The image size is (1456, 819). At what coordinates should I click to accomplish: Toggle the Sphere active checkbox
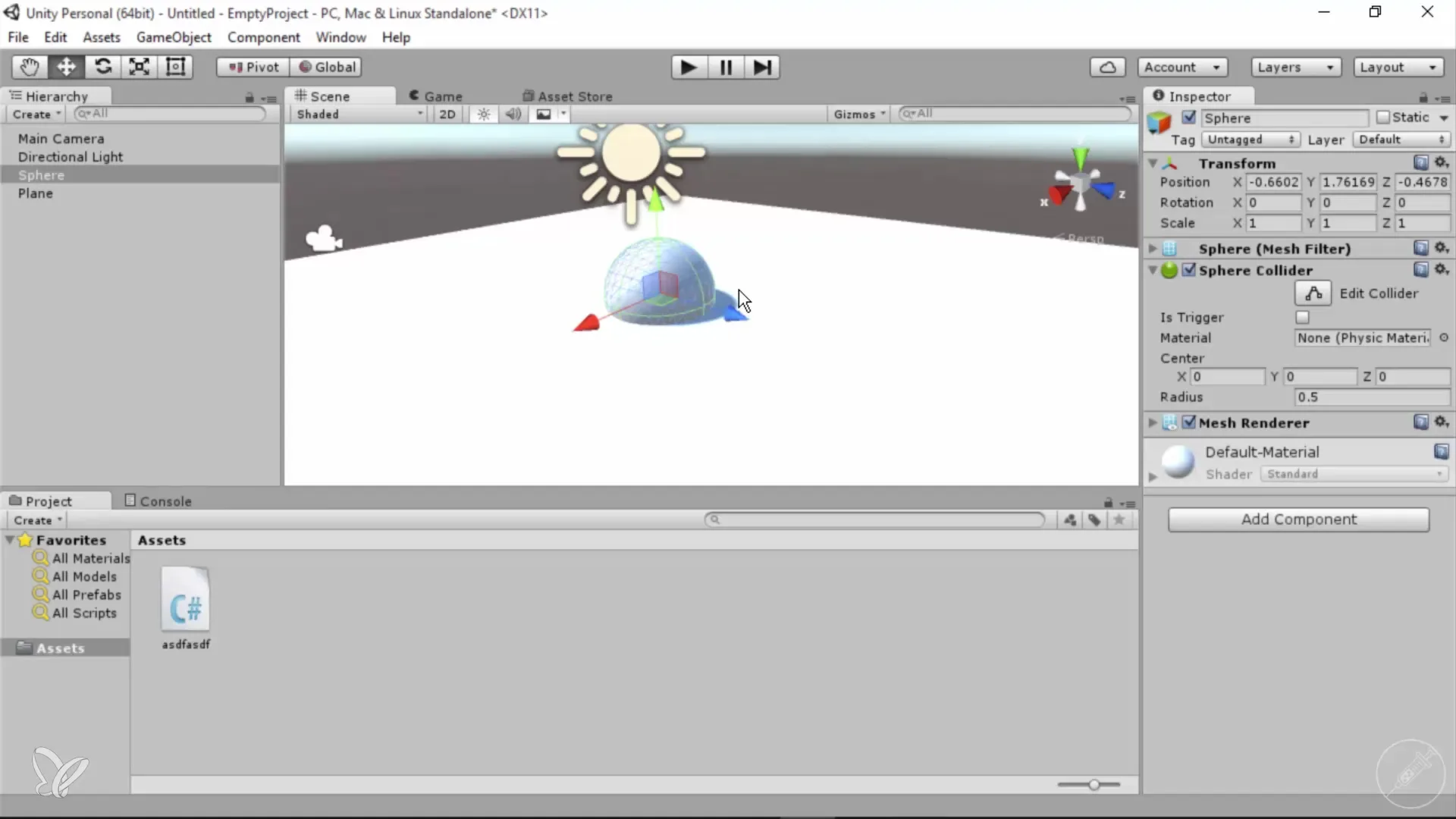pyautogui.click(x=1188, y=118)
